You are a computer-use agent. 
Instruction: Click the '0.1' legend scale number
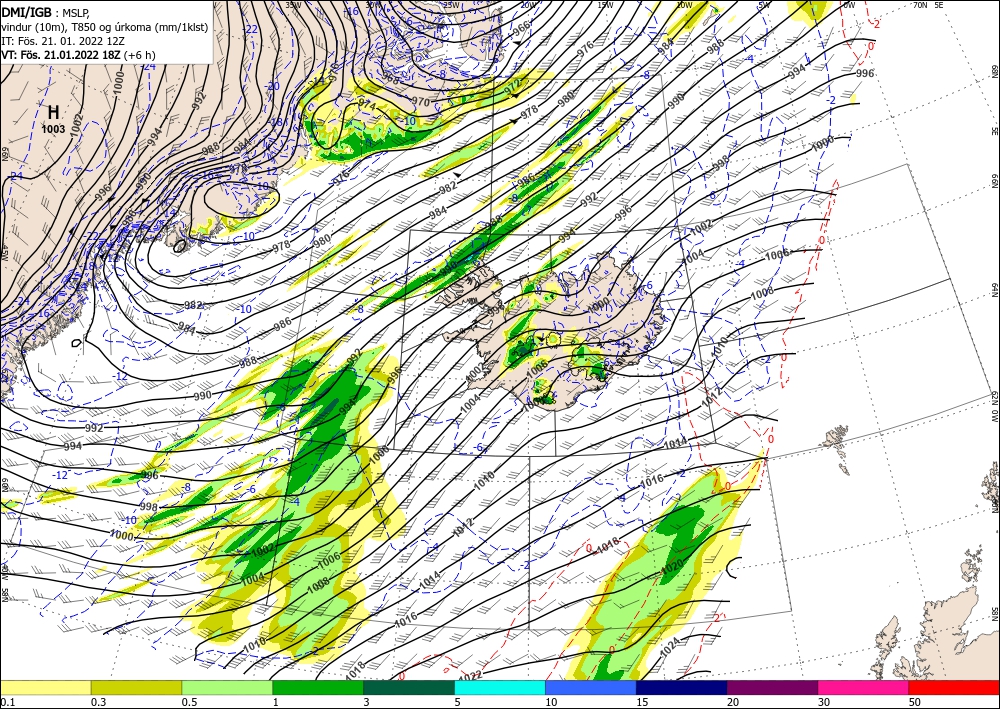point(7,702)
